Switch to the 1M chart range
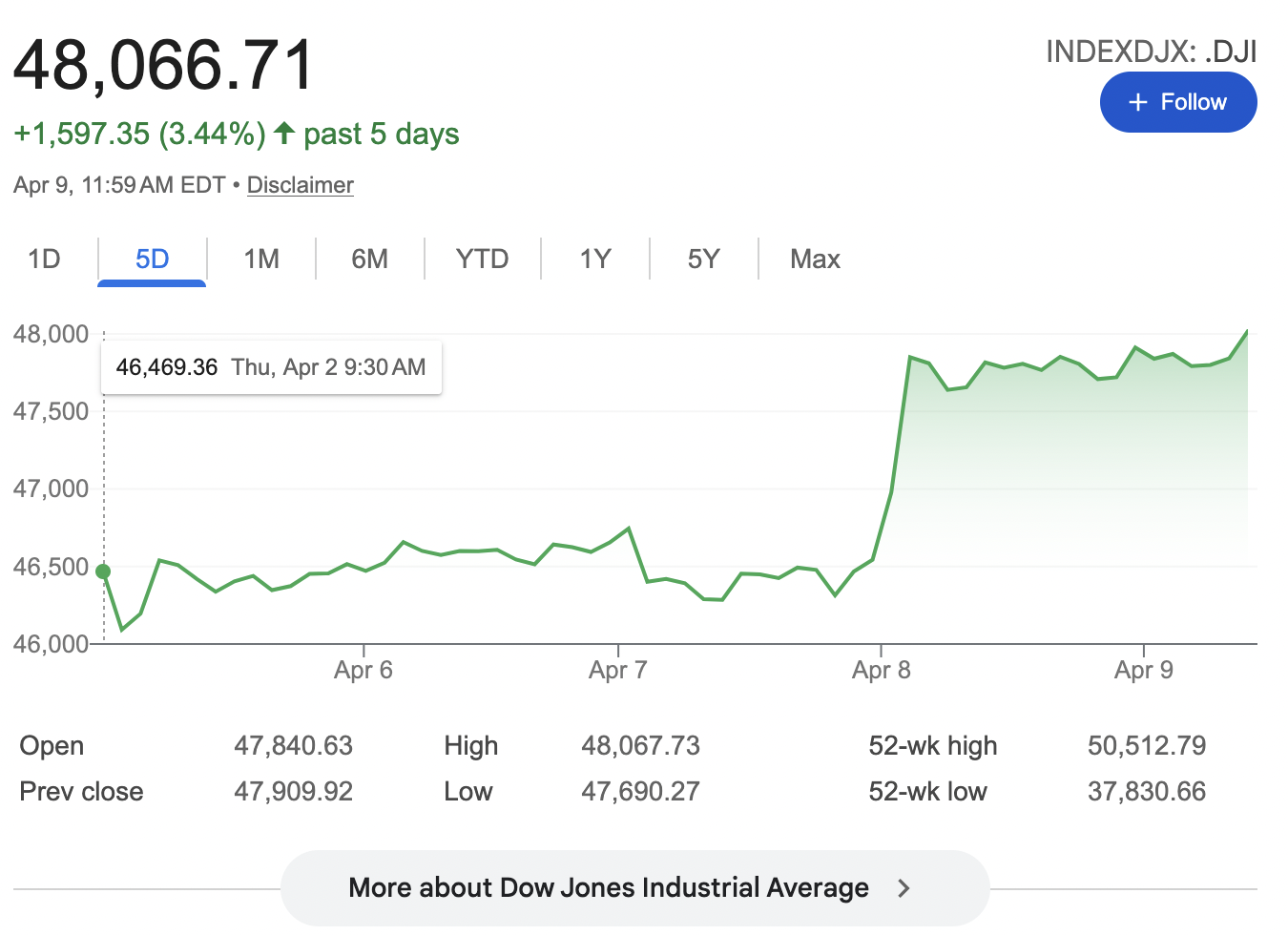This screenshot has width=1288, height=935. 261,259
